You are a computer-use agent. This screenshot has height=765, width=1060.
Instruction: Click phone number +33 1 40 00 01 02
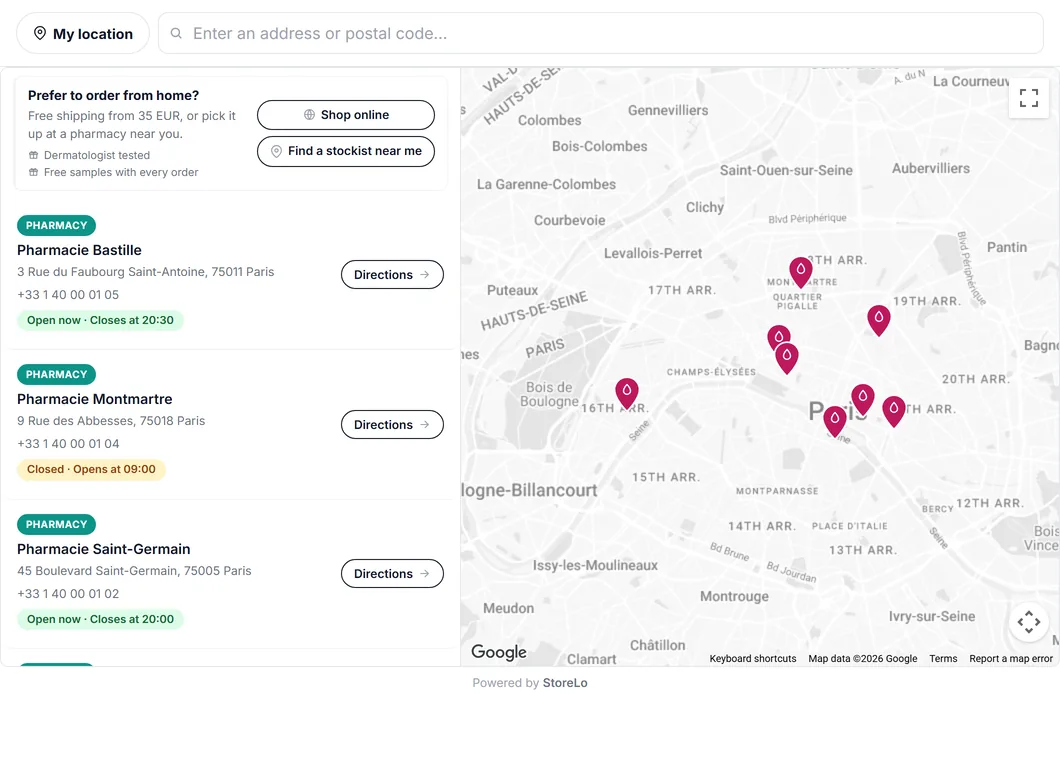tap(68, 594)
